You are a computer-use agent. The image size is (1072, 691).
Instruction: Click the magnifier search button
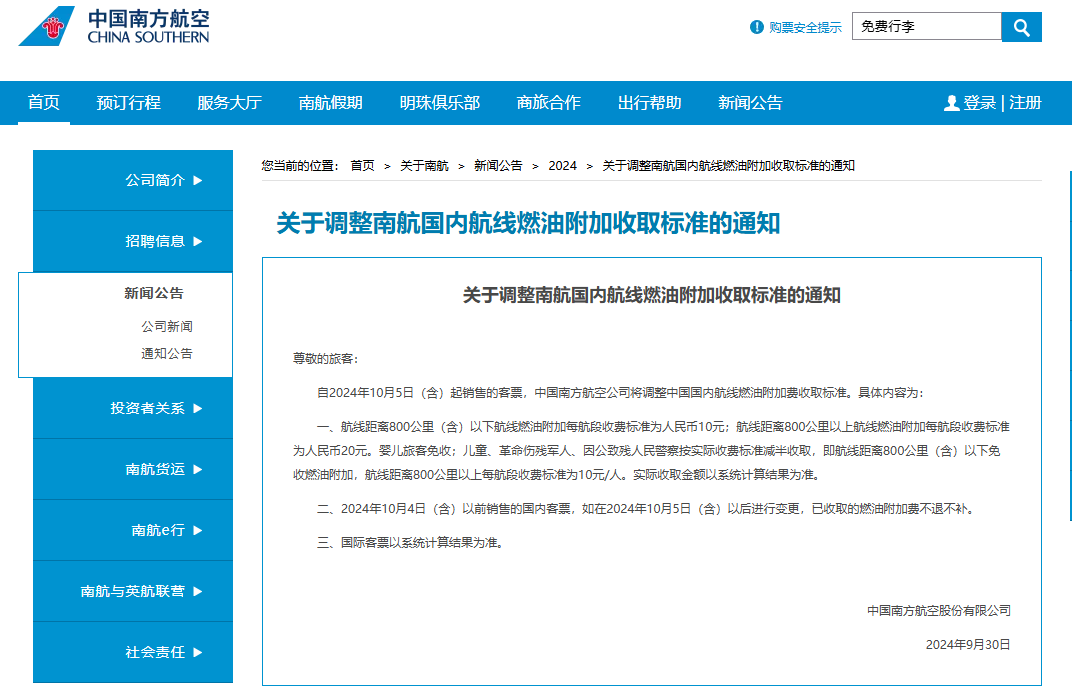[1021, 27]
